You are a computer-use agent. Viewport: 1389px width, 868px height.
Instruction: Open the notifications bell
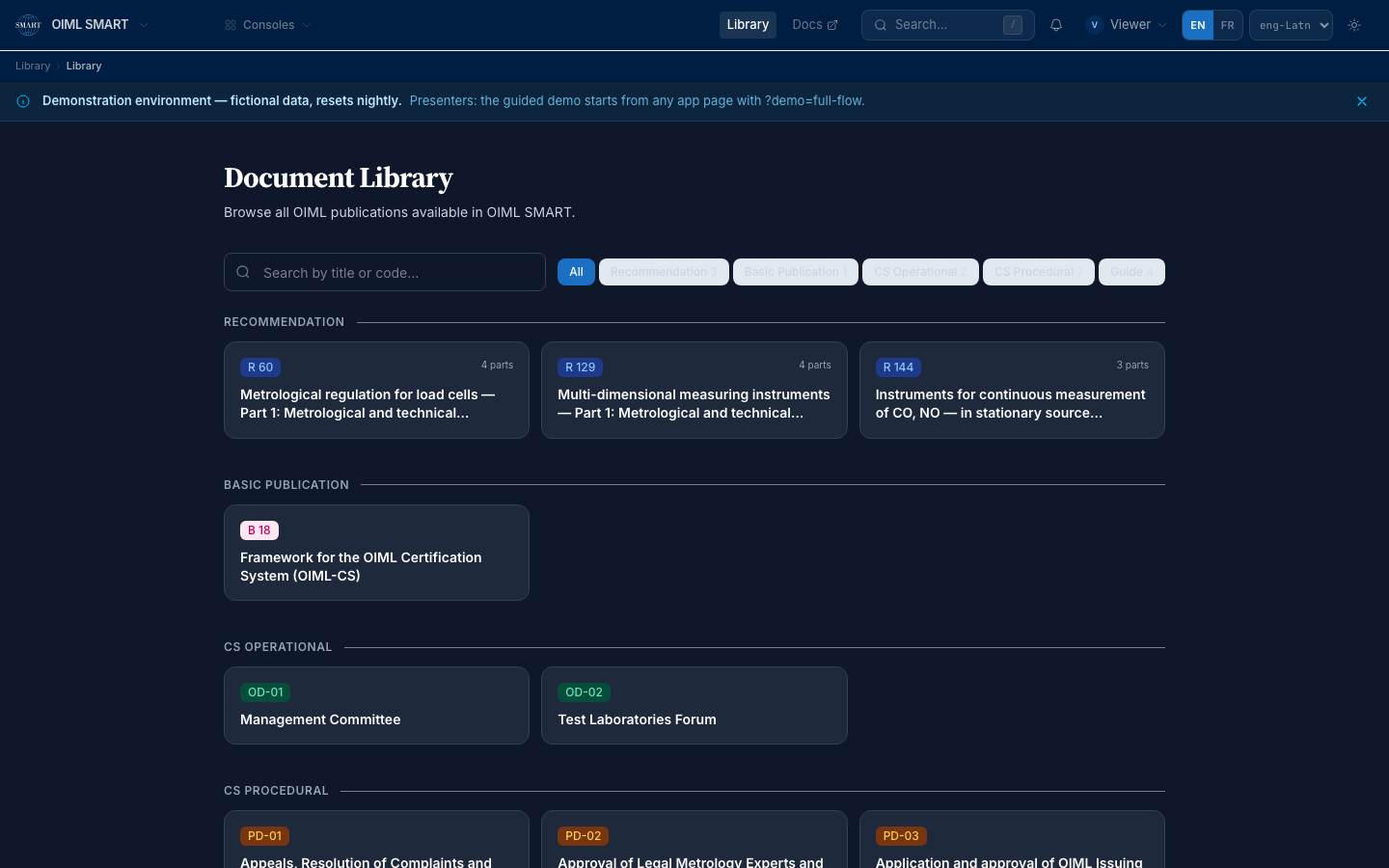(1056, 25)
